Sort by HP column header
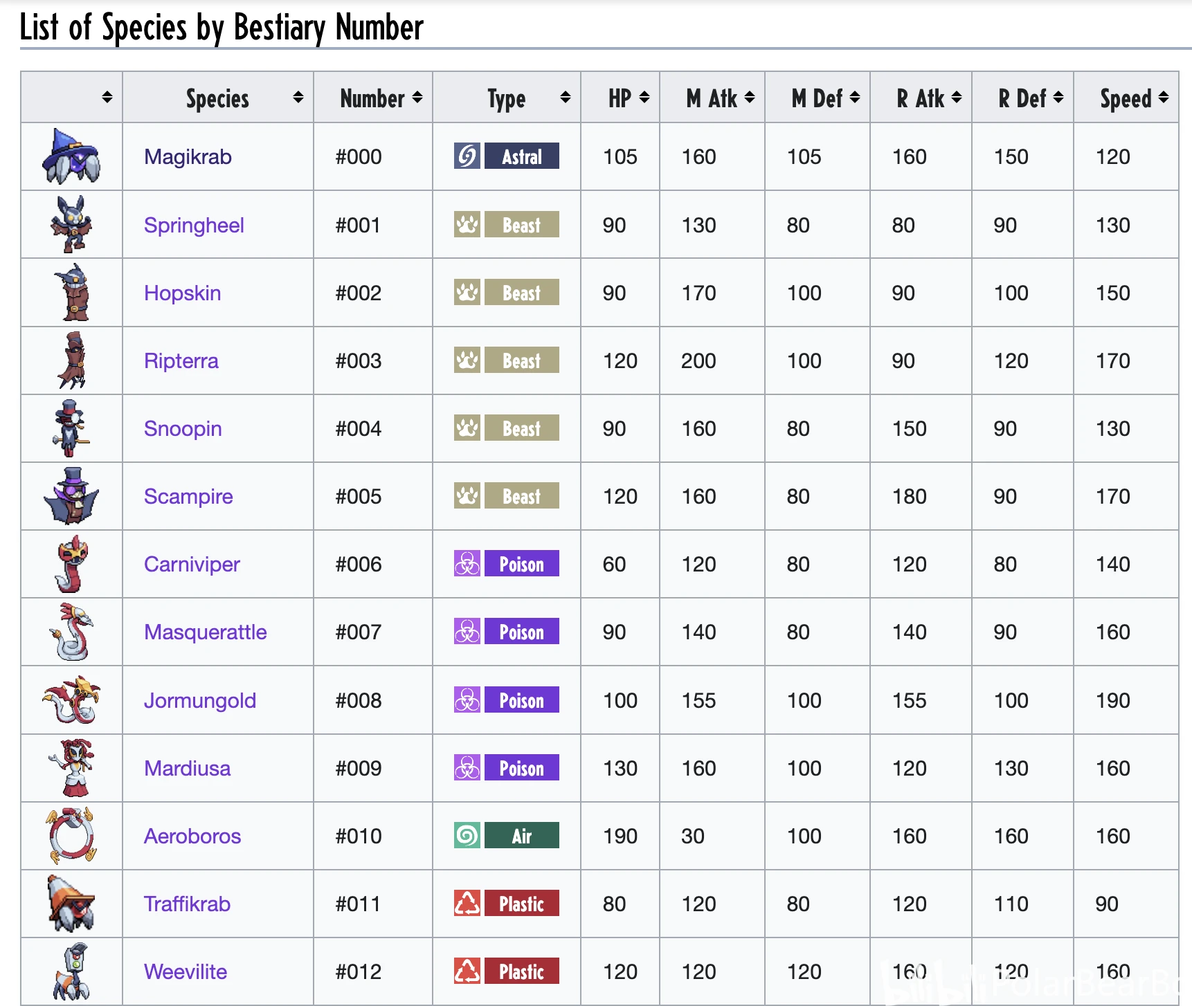The width and height of the screenshot is (1192, 1006). click(644, 98)
